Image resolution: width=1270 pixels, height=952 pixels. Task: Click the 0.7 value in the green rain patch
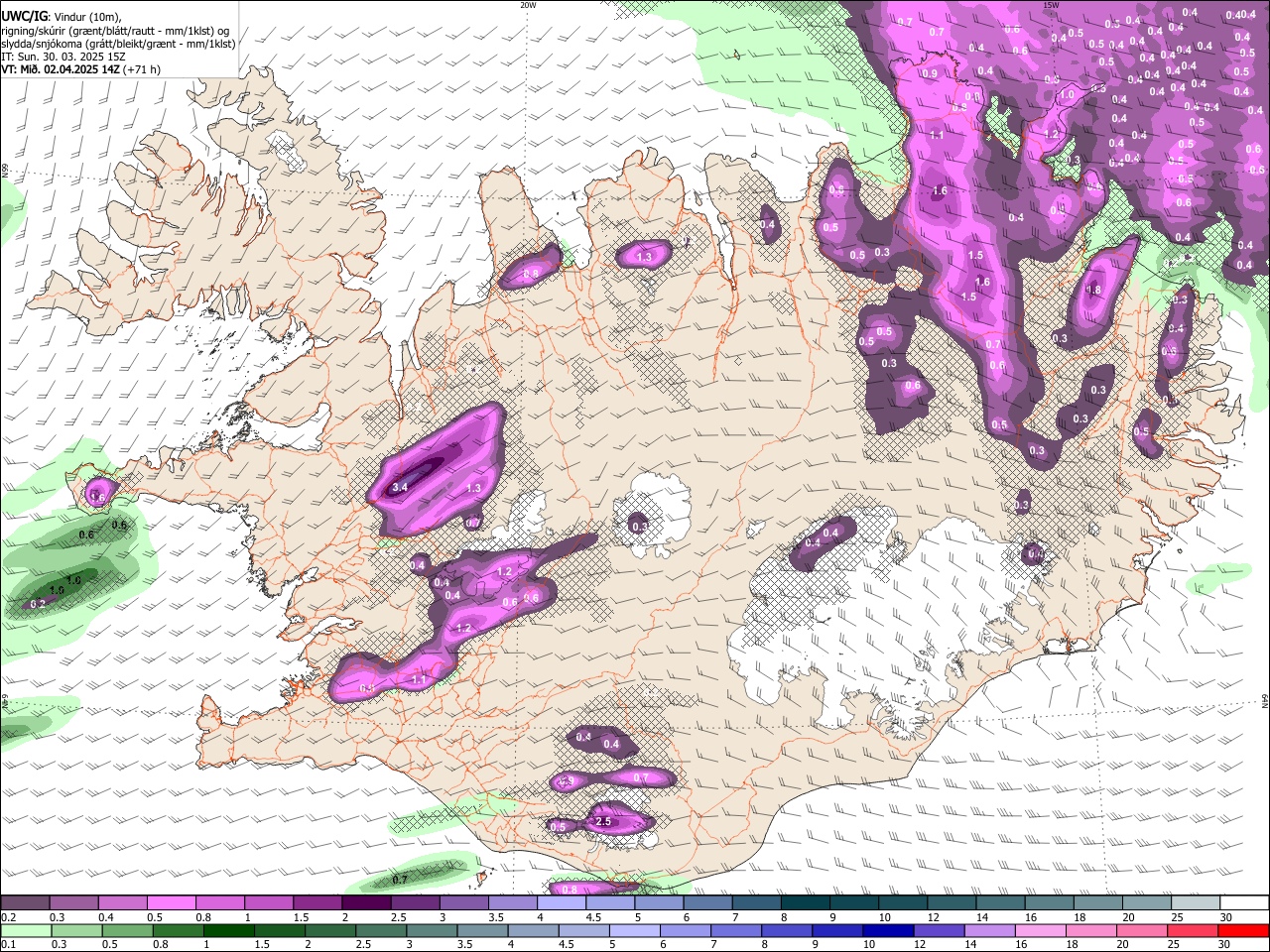400,880
